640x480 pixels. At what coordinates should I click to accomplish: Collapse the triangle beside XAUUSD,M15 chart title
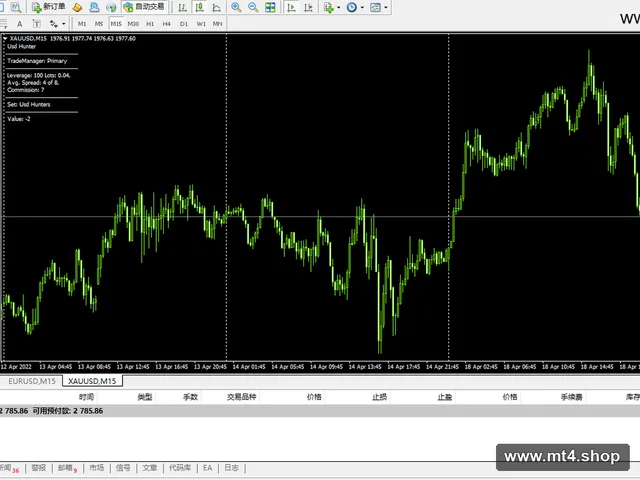pos(5,38)
